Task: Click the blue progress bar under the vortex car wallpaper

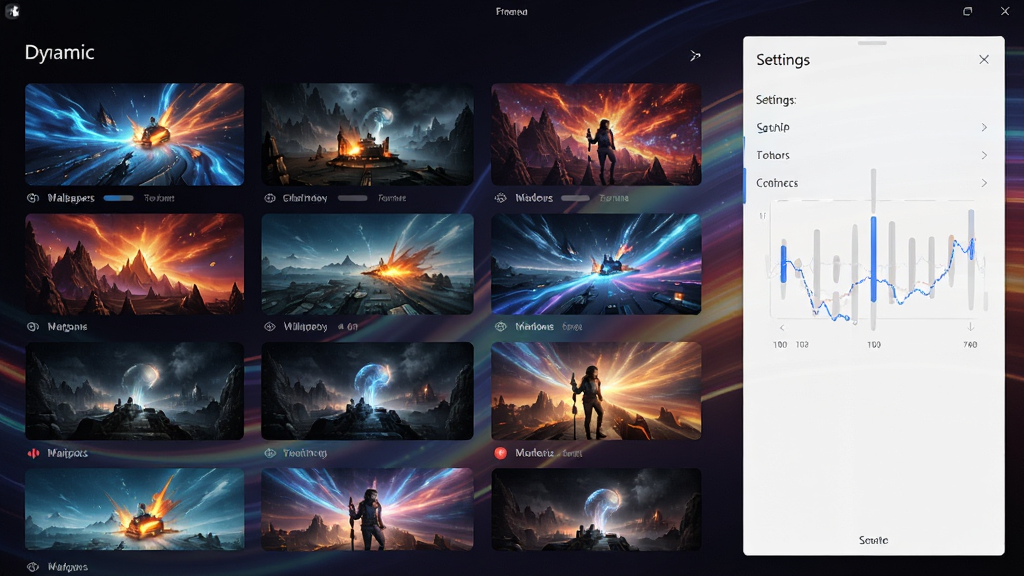Action: pos(118,198)
